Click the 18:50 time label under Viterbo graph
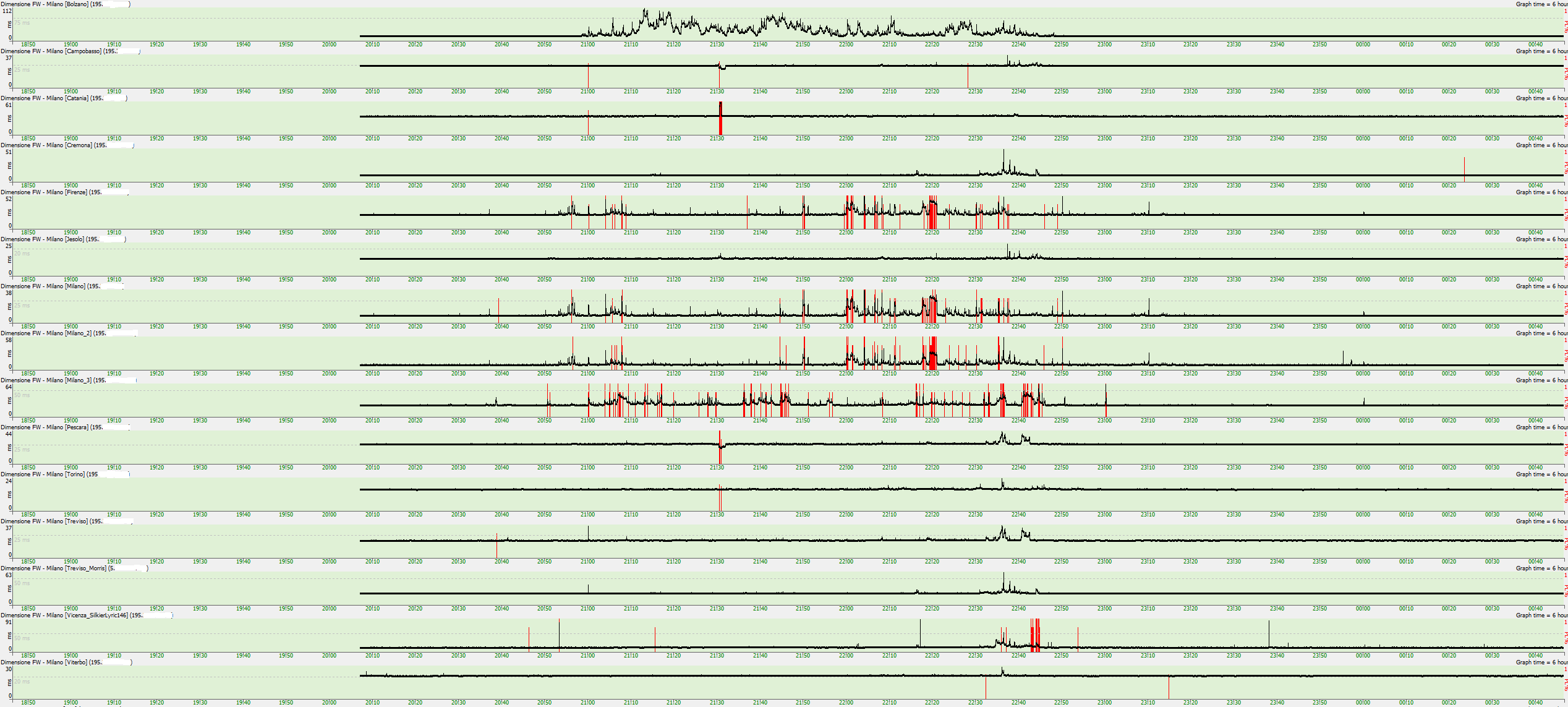Screen dimensions: 1568x707 (x=28, y=703)
